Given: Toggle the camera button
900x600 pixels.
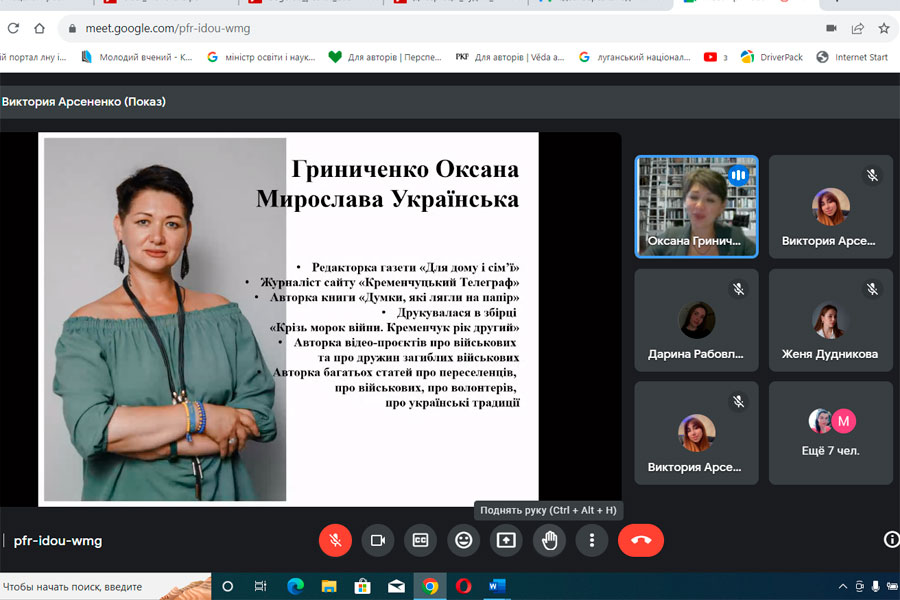Looking at the screenshot, I should click(x=378, y=540).
